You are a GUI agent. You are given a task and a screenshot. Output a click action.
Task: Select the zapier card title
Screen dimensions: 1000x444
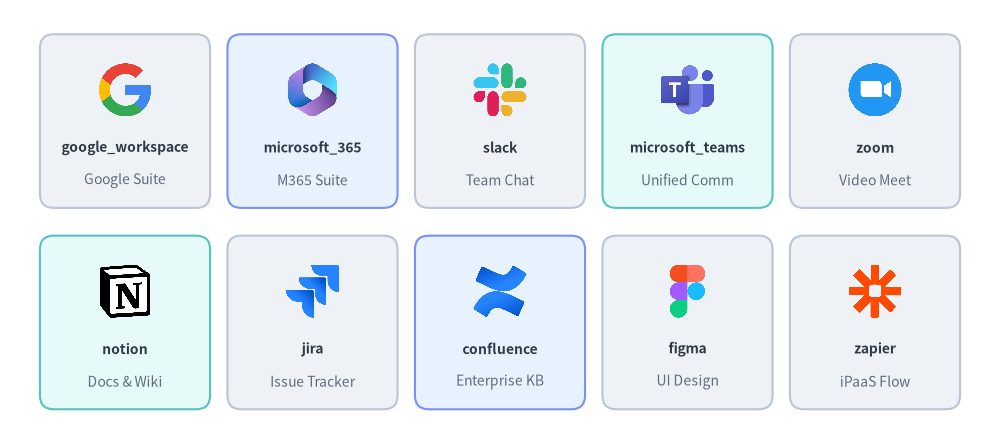(x=875, y=349)
